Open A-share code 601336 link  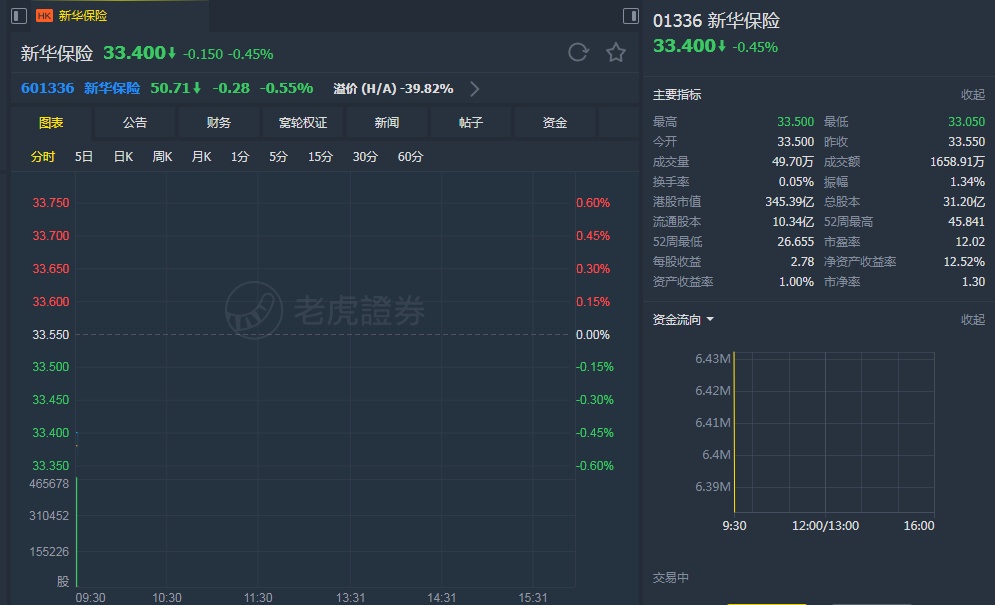(48, 88)
